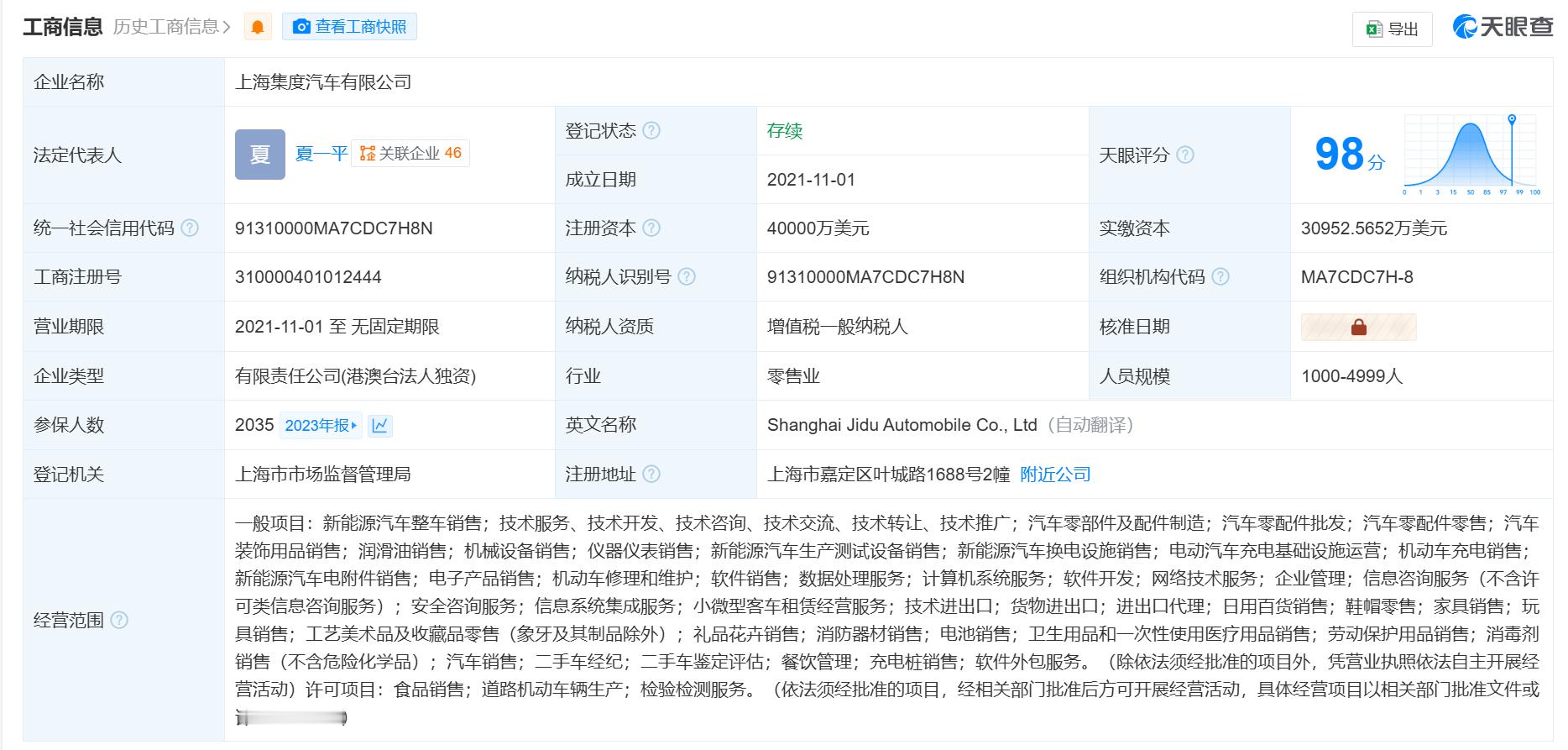Open 附近公司 nearby companies link
The image size is (1568, 750).
pyautogui.click(x=1055, y=475)
